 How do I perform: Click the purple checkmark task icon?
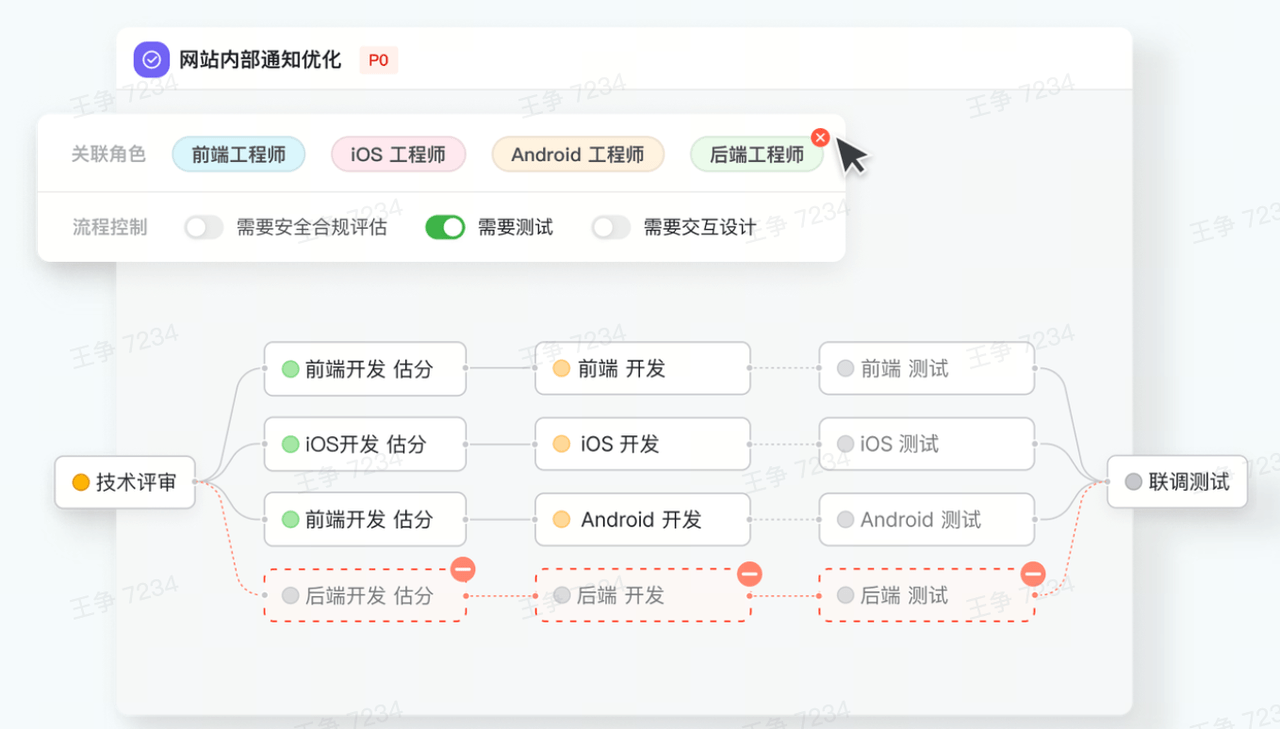pyautogui.click(x=152, y=60)
